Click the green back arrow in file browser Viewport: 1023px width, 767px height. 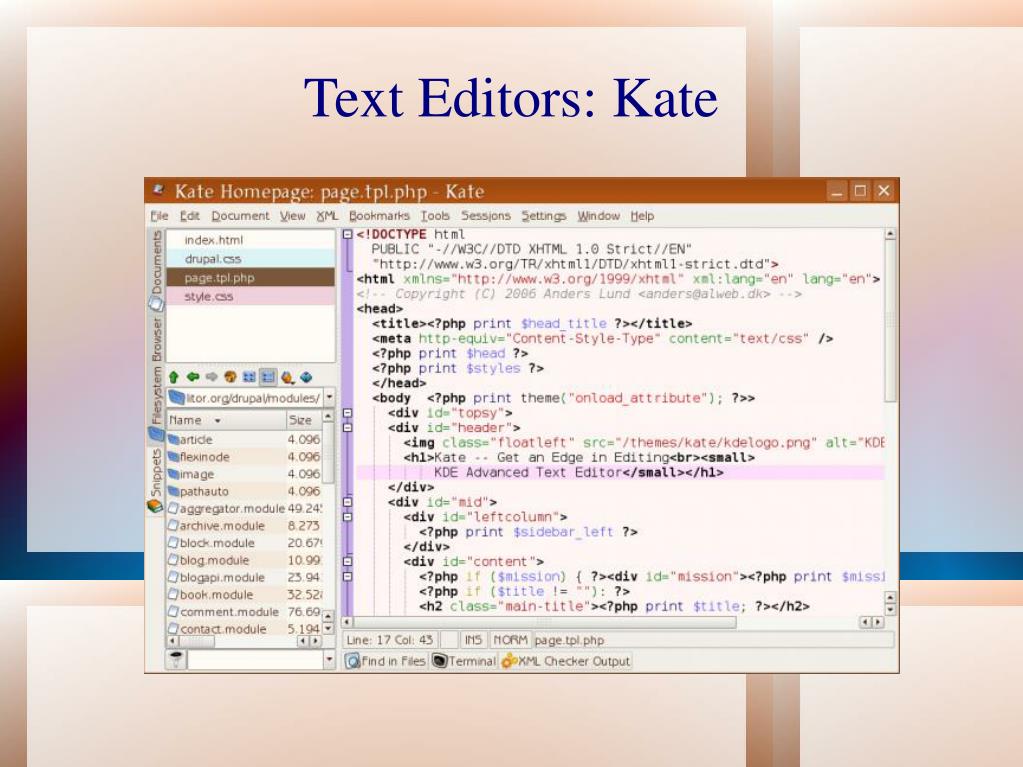(192, 377)
